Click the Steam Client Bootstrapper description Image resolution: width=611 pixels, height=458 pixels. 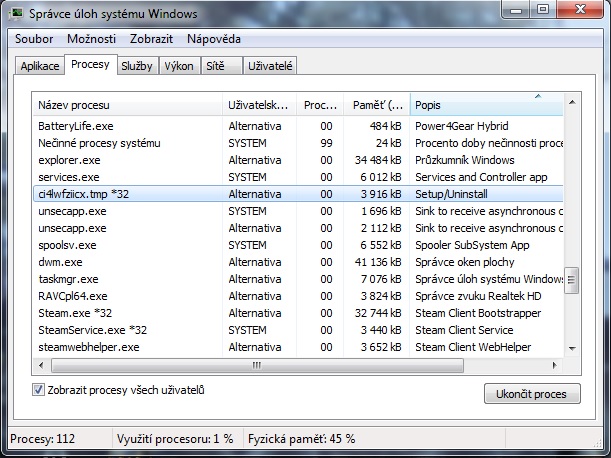pos(478,313)
